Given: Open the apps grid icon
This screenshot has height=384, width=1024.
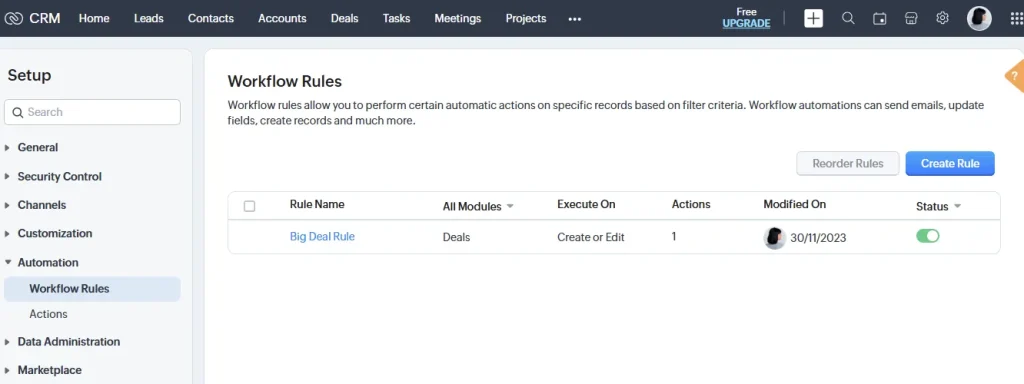Looking at the screenshot, I should click(1016, 18).
